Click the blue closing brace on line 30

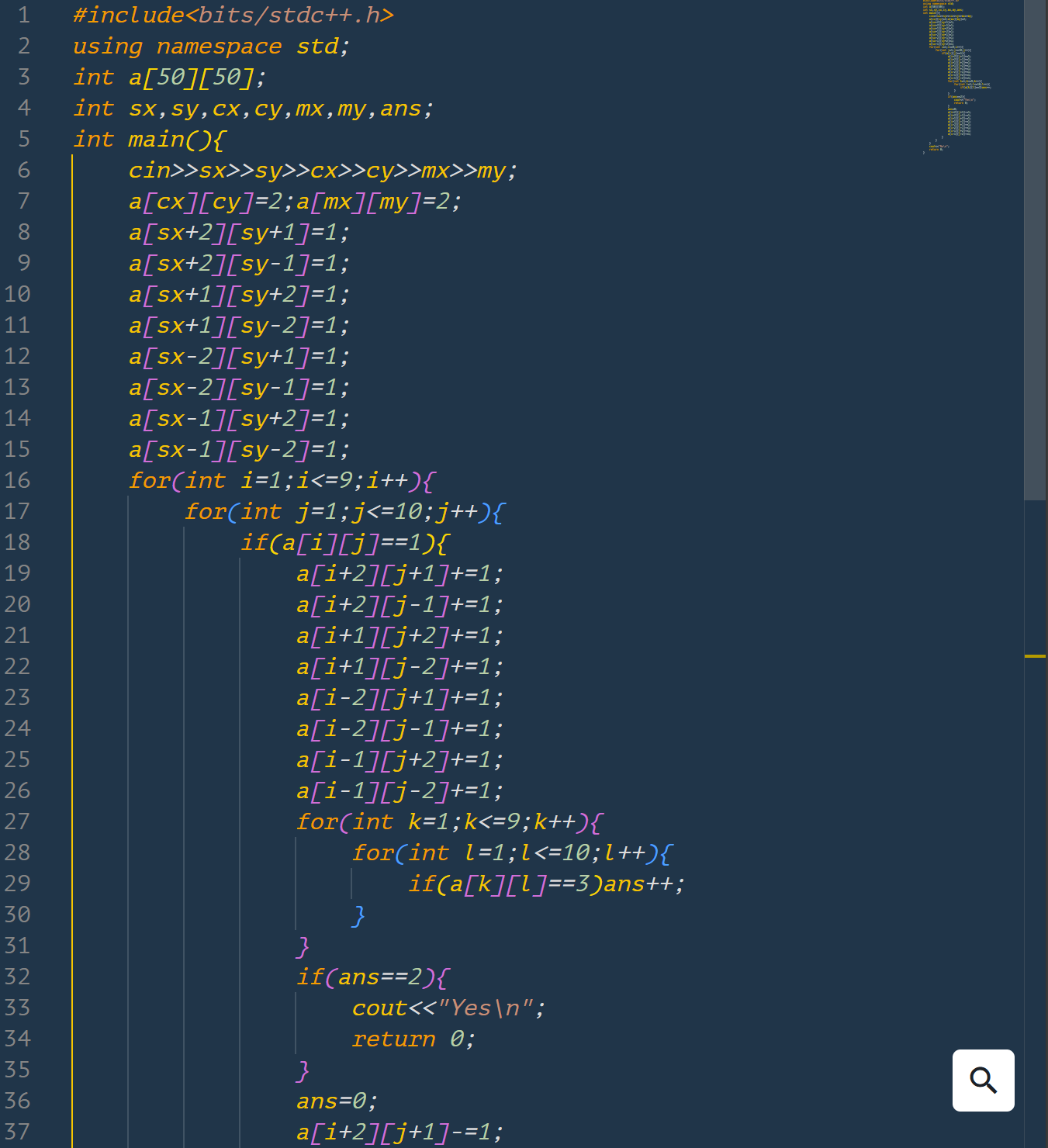[x=358, y=915]
